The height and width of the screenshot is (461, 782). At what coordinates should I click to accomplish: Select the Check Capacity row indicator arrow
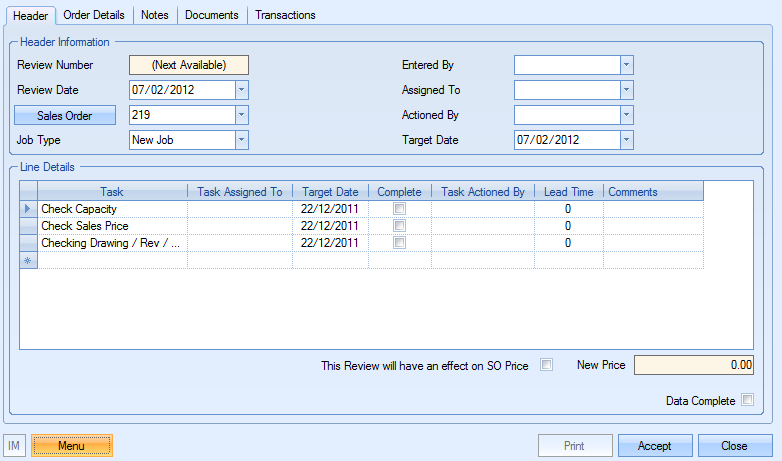(28, 209)
